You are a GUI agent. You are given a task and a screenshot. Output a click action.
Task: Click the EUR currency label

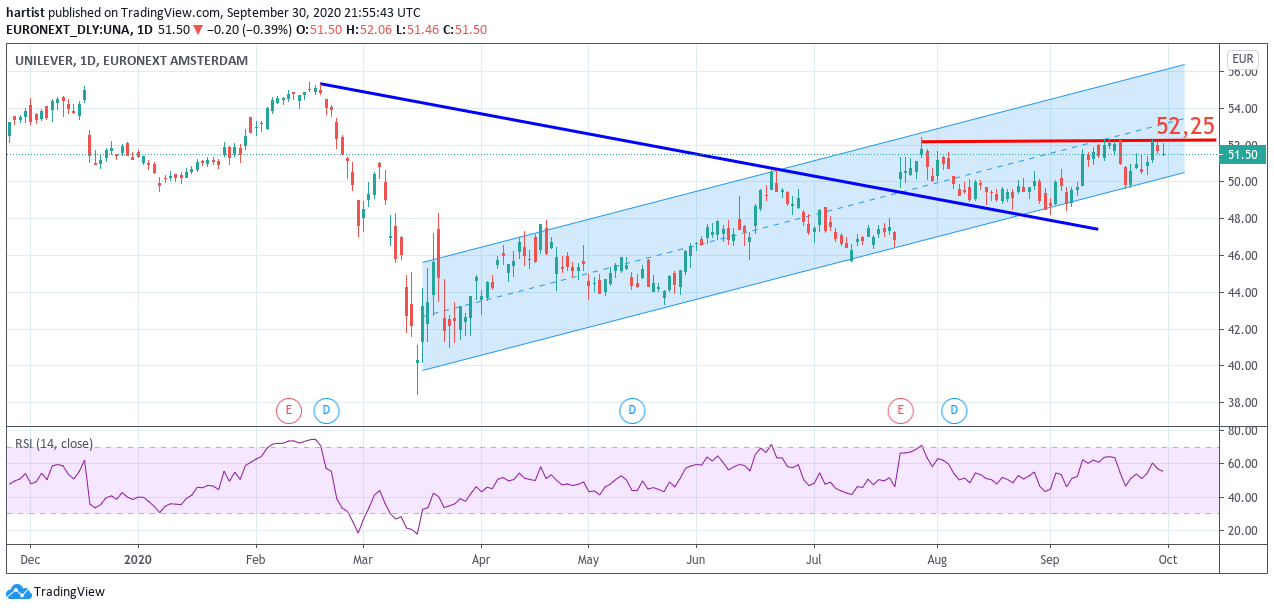(1243, 59)
